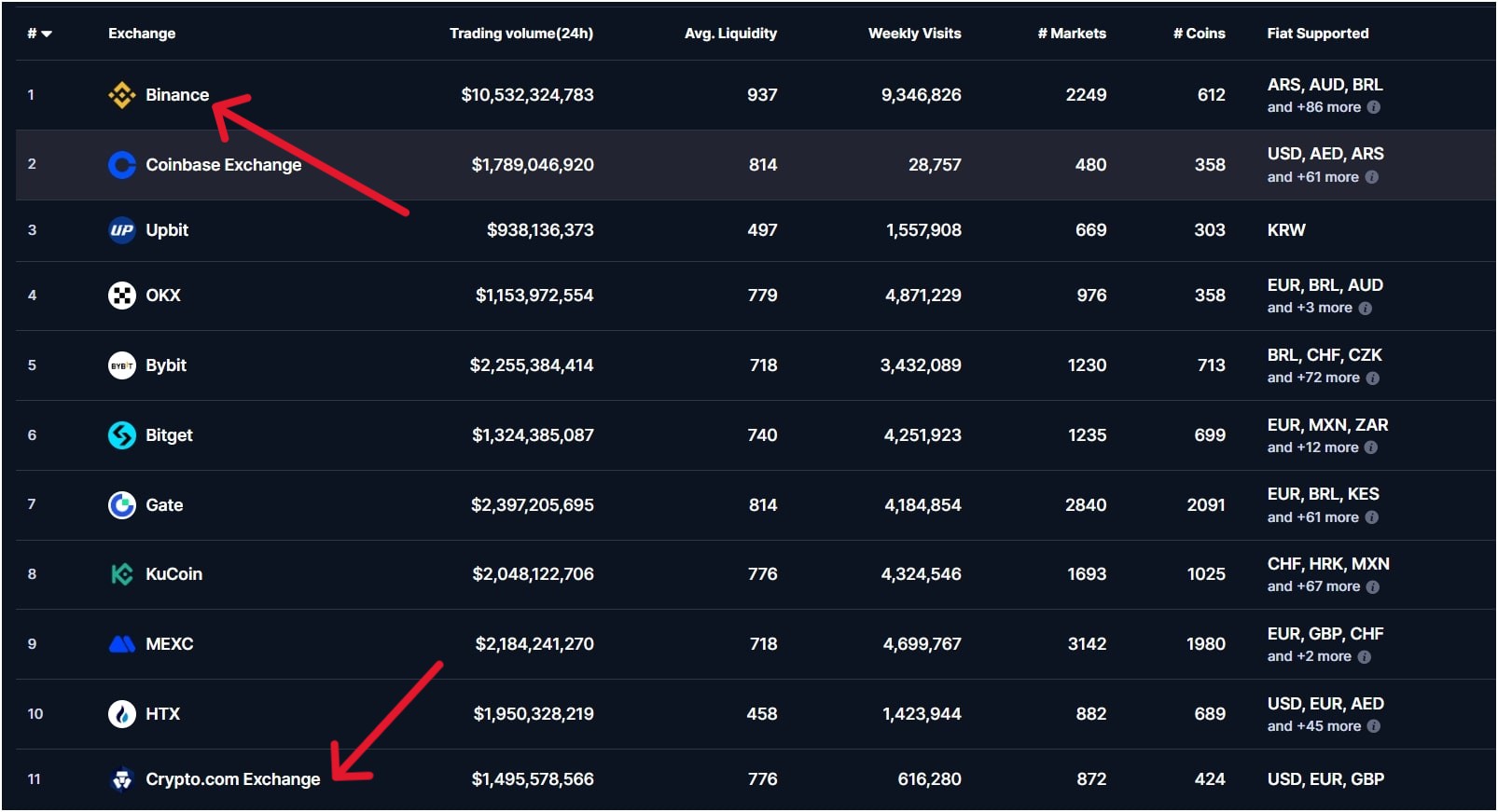1498x812 pixels.
Task: Sort by Trading volume(24h) header
Action: tap(521, 34)
